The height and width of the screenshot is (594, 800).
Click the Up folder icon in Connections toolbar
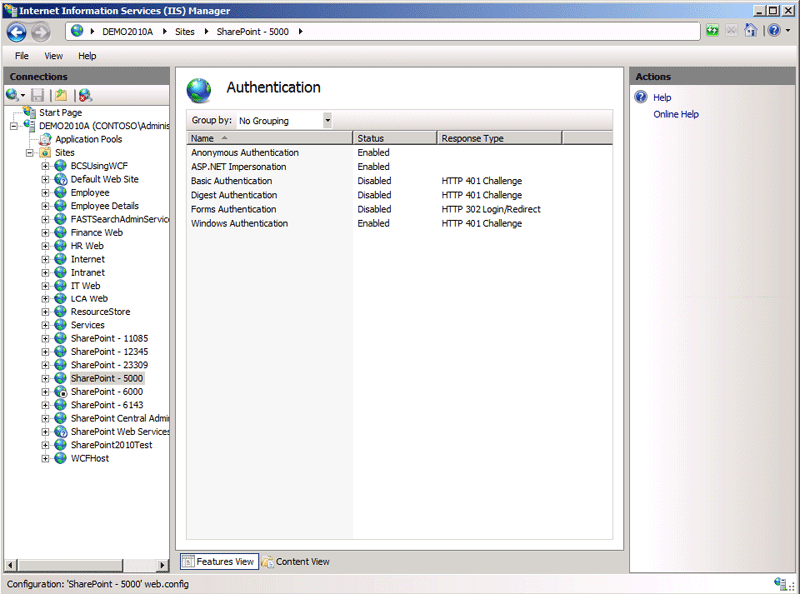click(61, 95)
